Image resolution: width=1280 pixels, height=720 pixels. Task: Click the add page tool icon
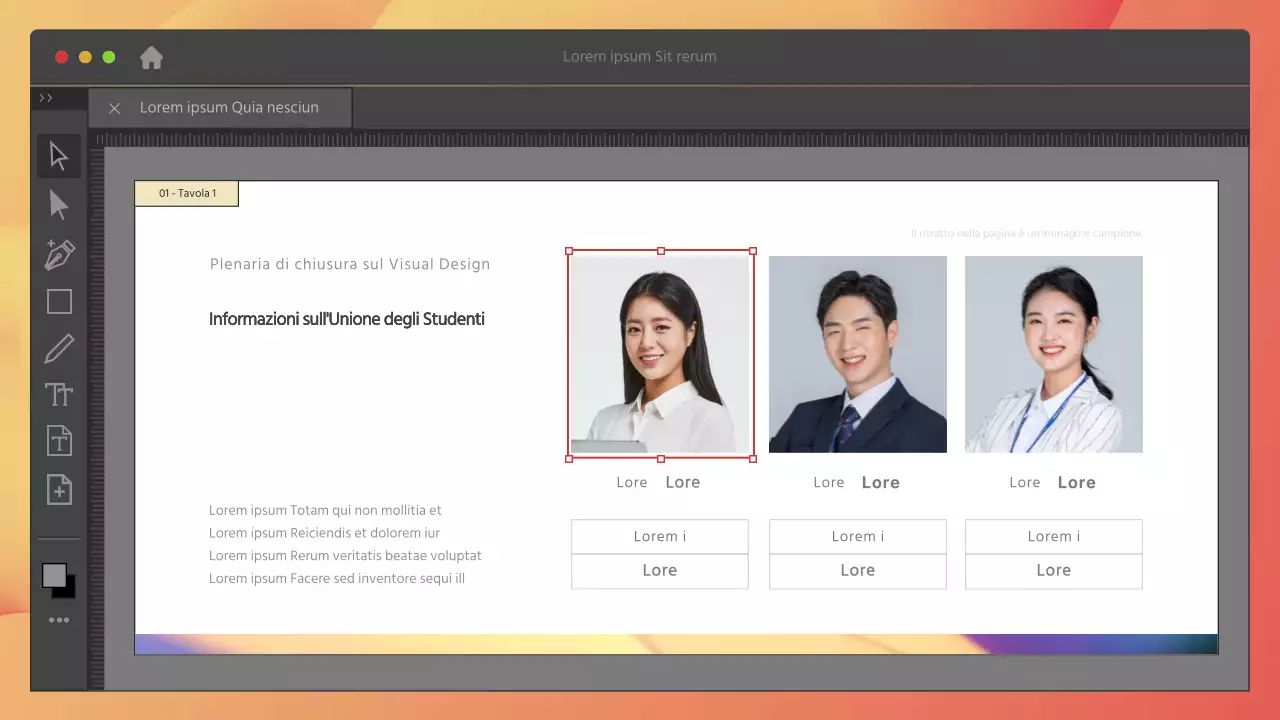point(59,489)
